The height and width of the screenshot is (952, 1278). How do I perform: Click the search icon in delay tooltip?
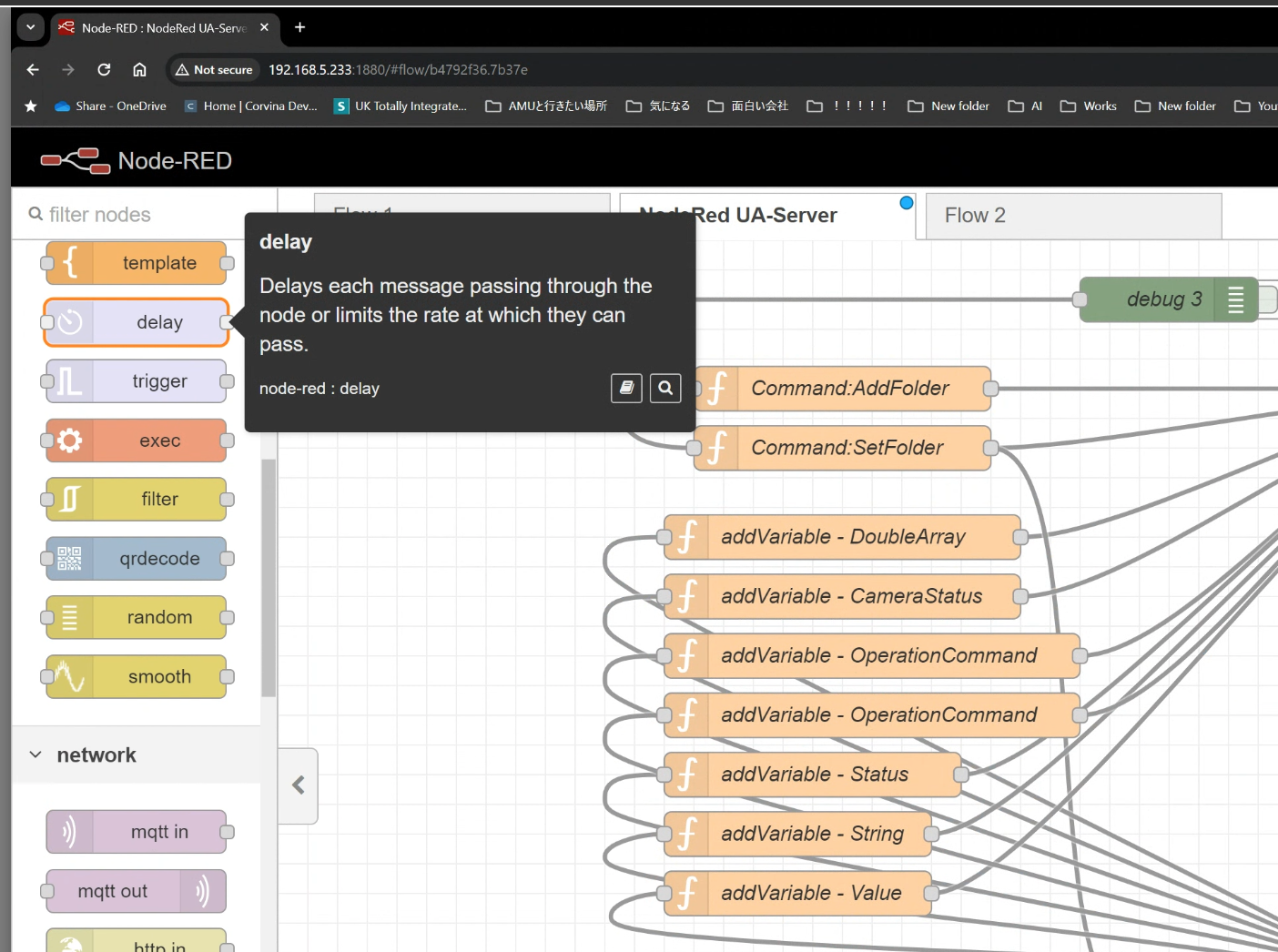665,389
